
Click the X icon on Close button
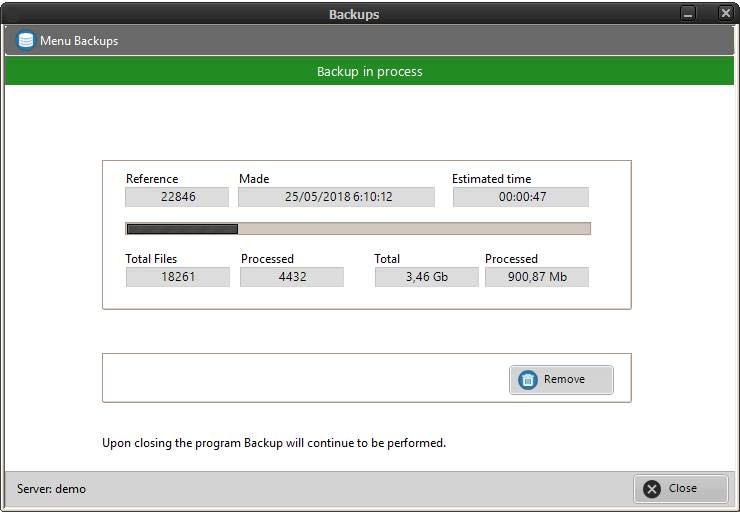tap(652, 489)
